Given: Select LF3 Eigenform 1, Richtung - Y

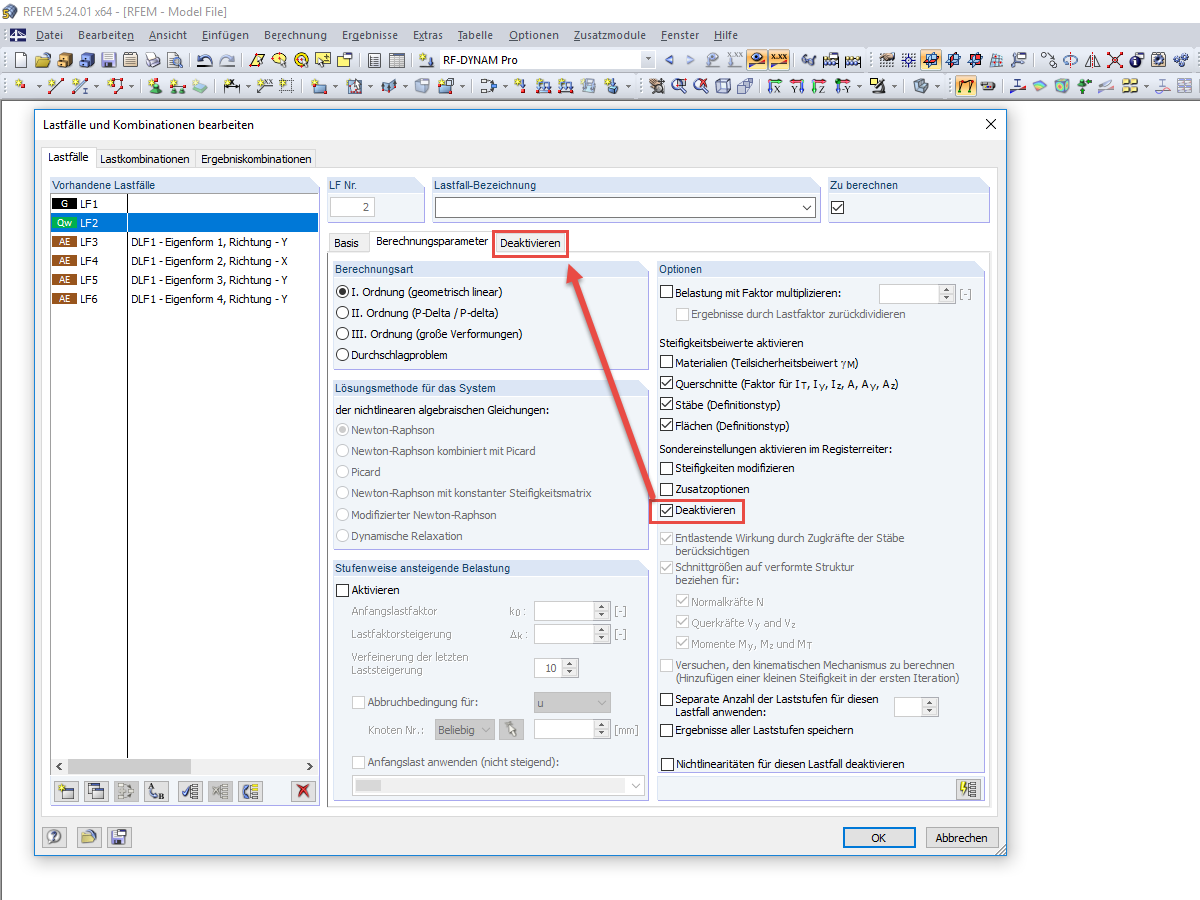Looking at the screenshot, I should (184, 242).
